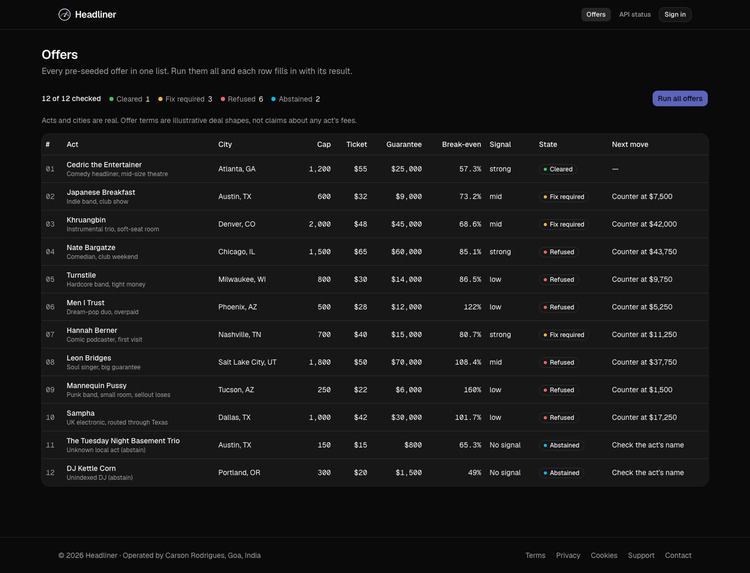Click the Fix required count in summary

185,99
